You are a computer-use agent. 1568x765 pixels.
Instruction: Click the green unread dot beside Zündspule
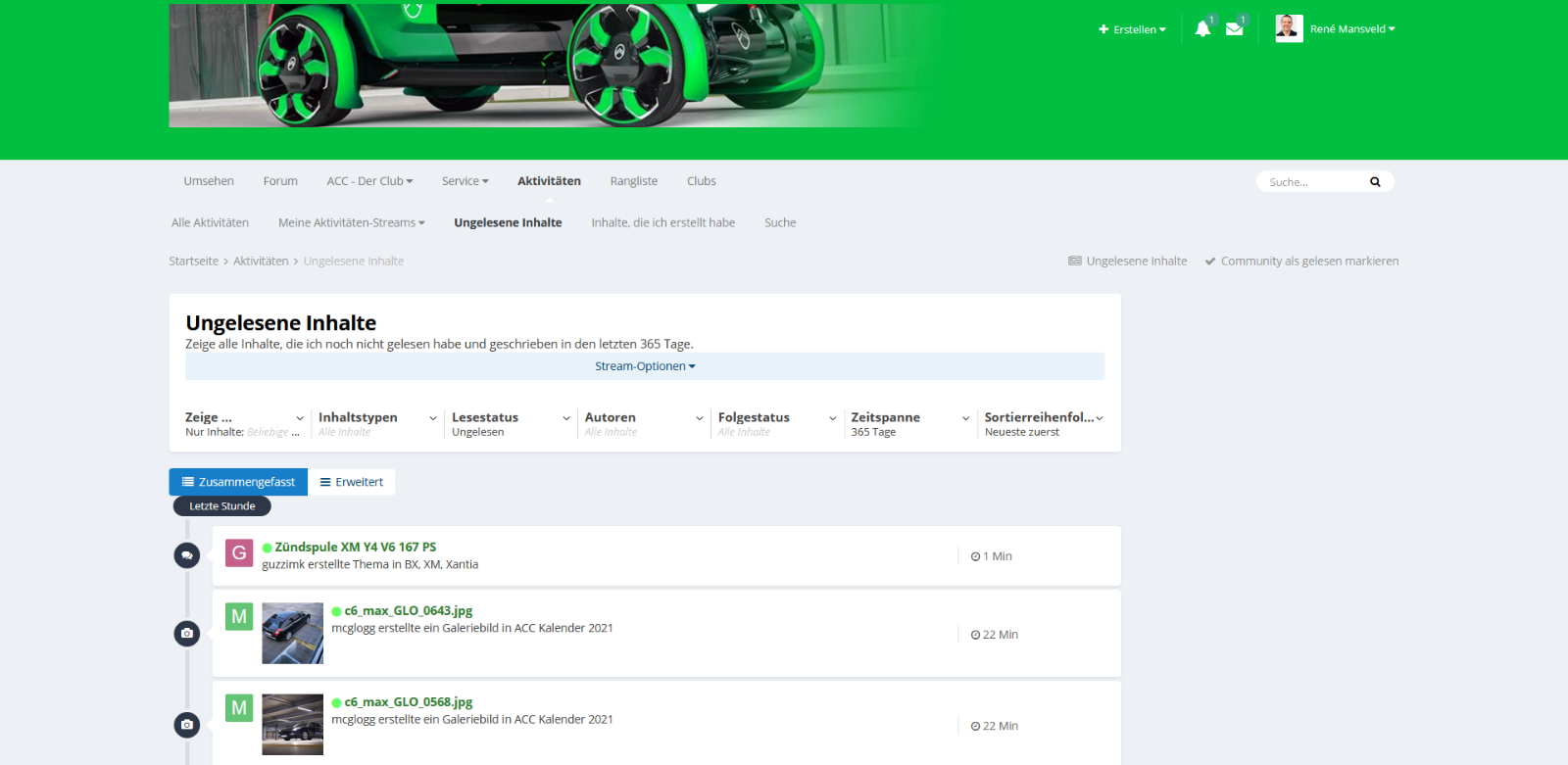click(267, 548)
